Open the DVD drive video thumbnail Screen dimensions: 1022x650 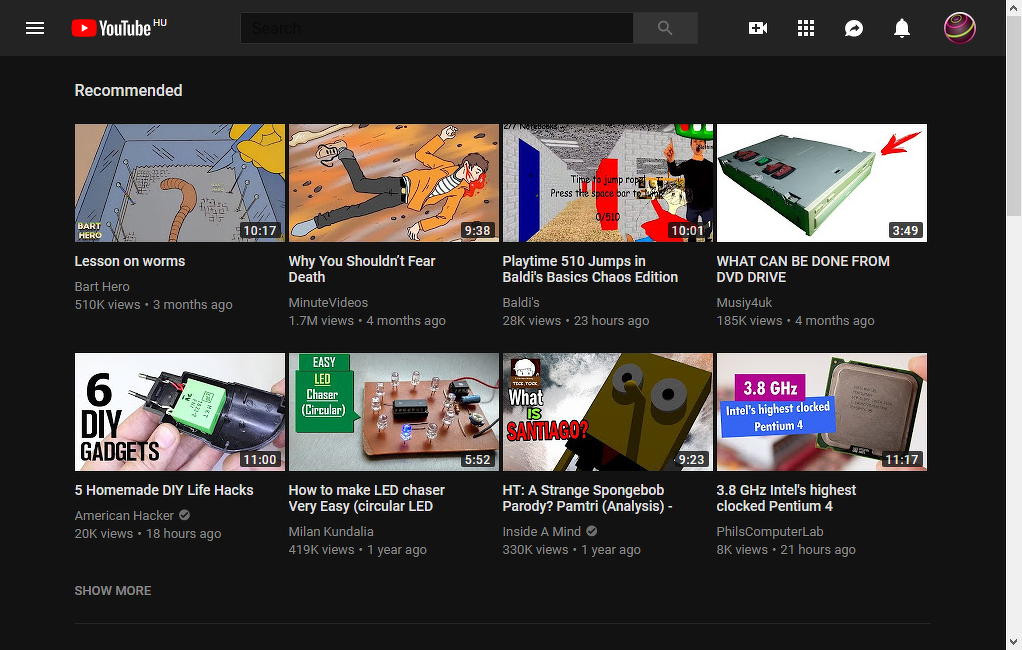[x=822, y=183]
